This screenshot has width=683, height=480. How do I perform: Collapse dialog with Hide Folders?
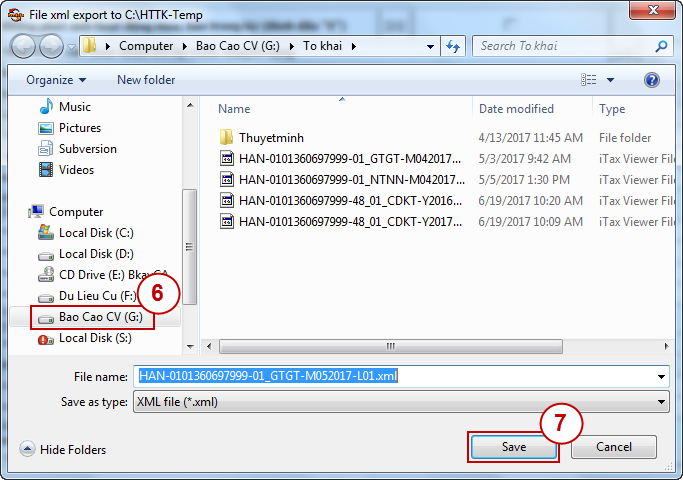click(63, 450)
